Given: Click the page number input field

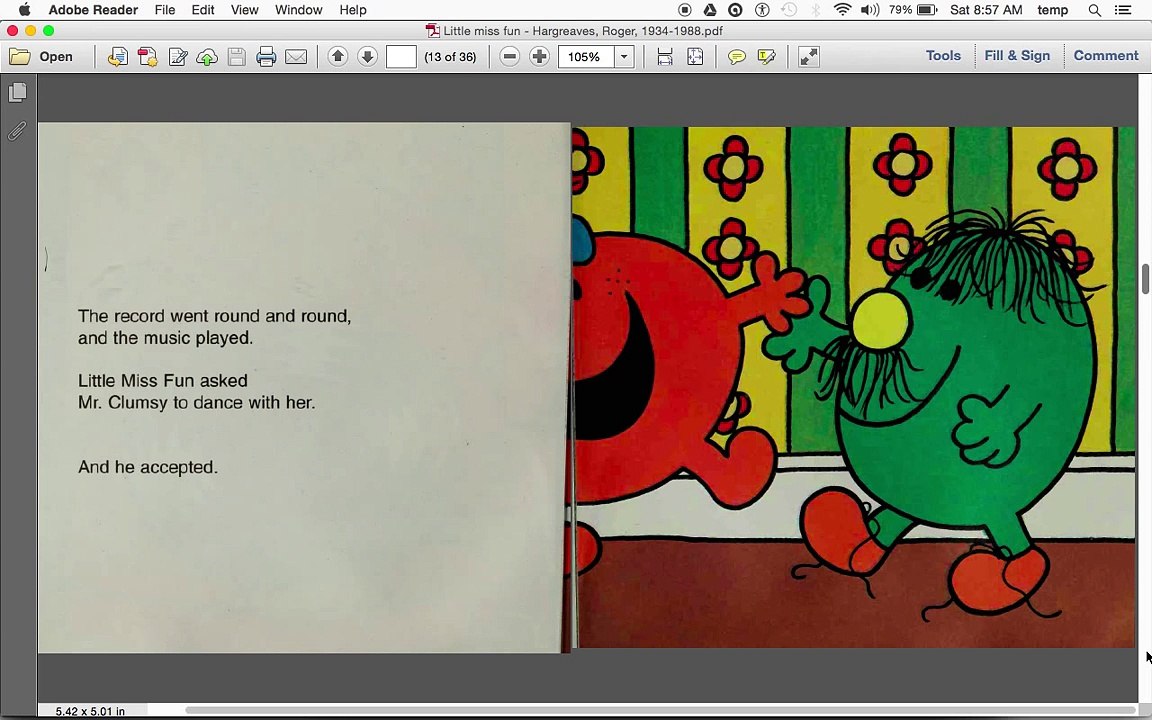Looking at the screenshot, I should tap(401, 57).
